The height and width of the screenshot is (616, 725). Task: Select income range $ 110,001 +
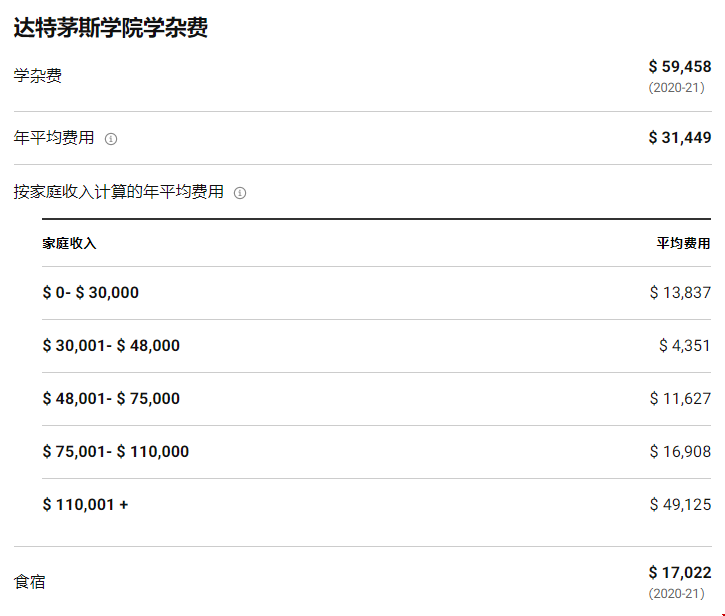pyautogui.click(x=86, y=505)
